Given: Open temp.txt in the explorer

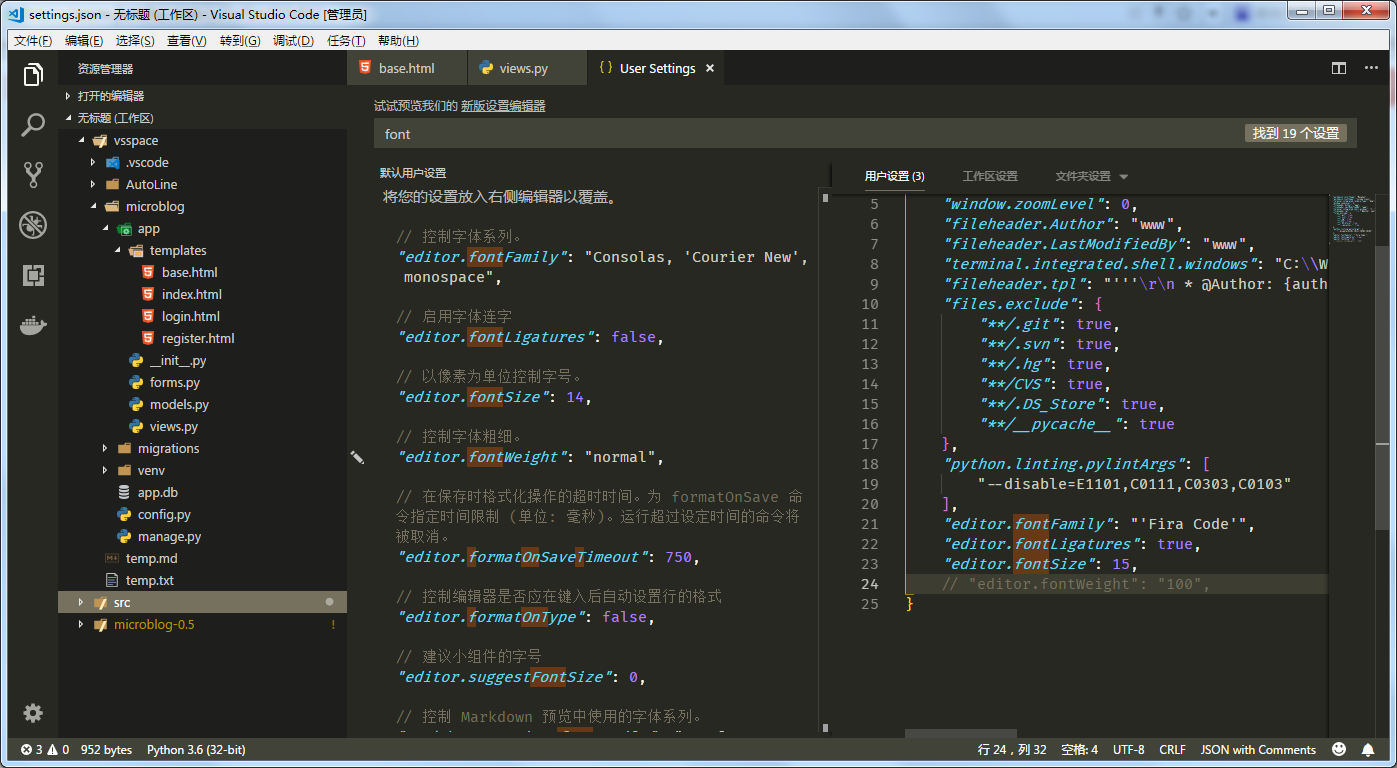Looking at the screenshot, I should pyautogui.click(x=149, y=580).
